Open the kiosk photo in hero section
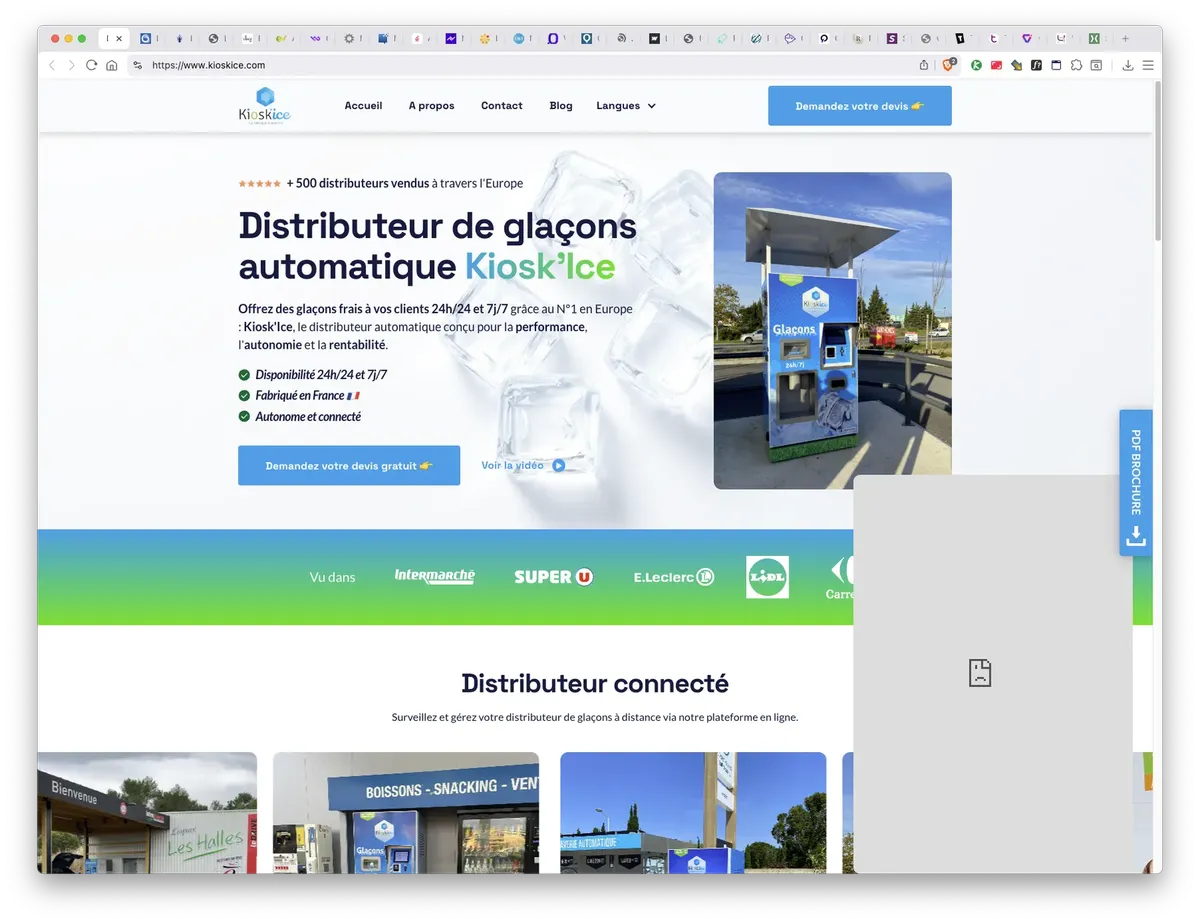 click(832, 330)
